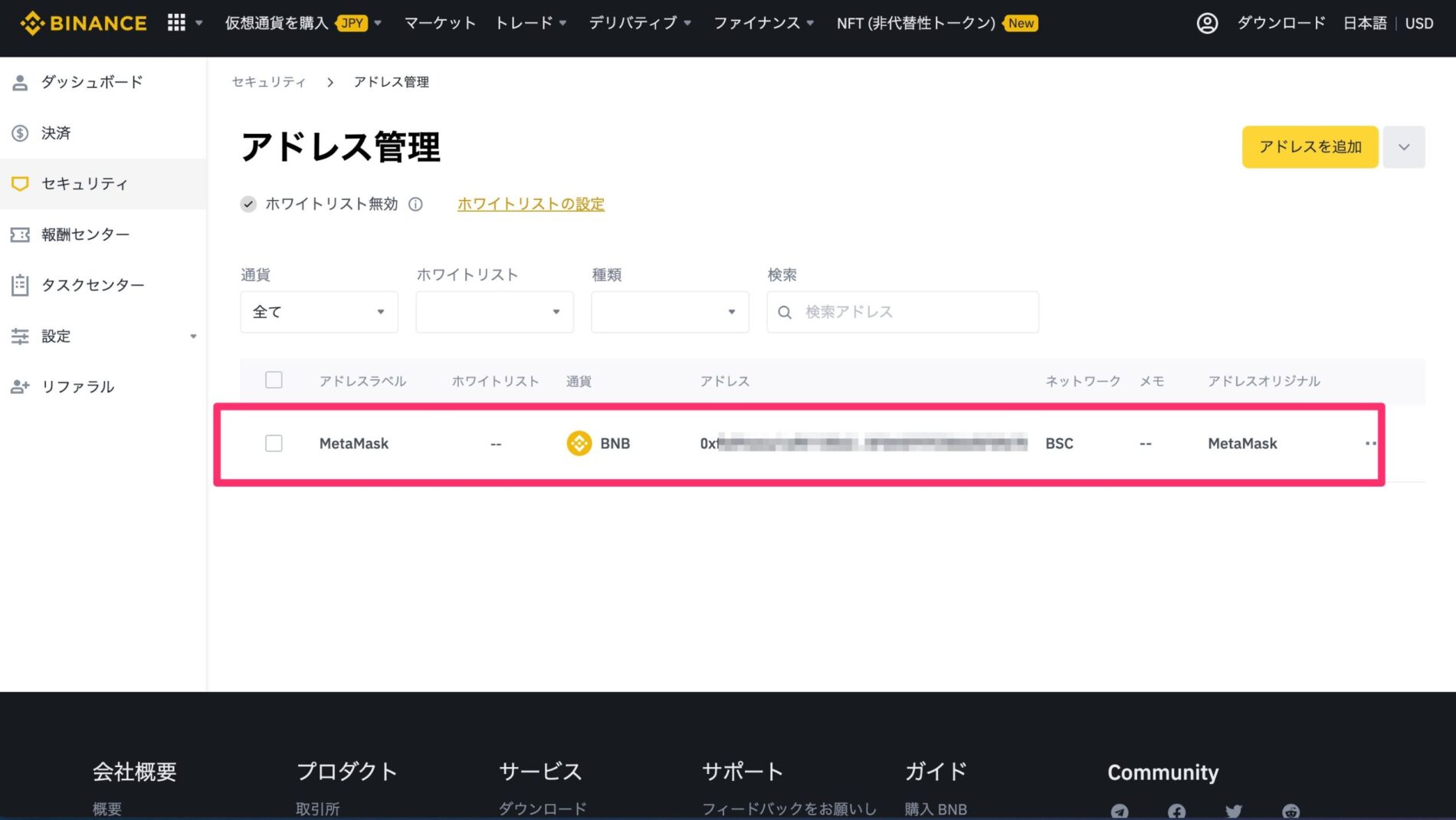The height and width of the screenshot is (820, 1456).
Task: Click the 設定 sliders icon in sidebar
Action: click(21, 336)
